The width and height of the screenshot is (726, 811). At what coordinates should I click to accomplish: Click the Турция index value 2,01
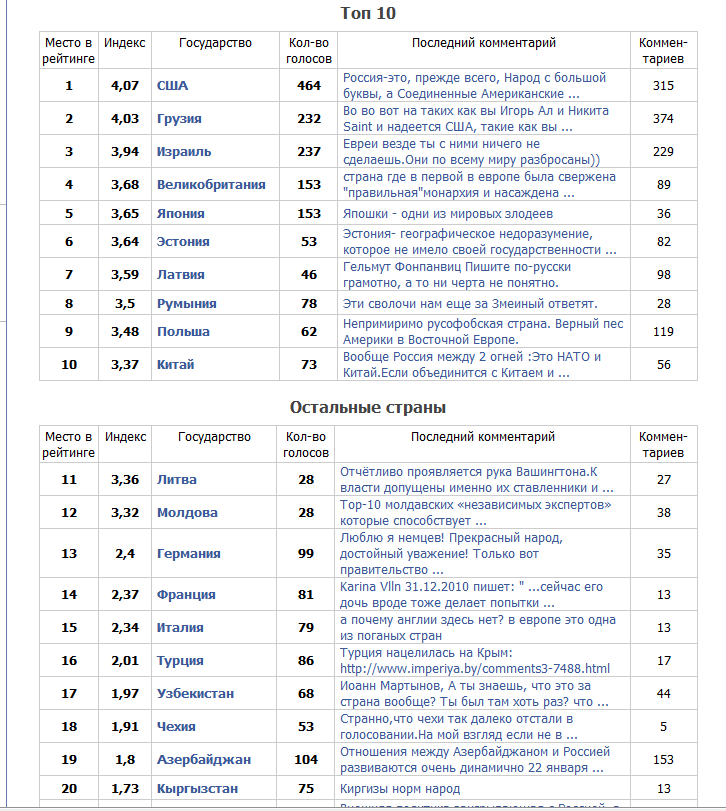[x=125, y=660]
